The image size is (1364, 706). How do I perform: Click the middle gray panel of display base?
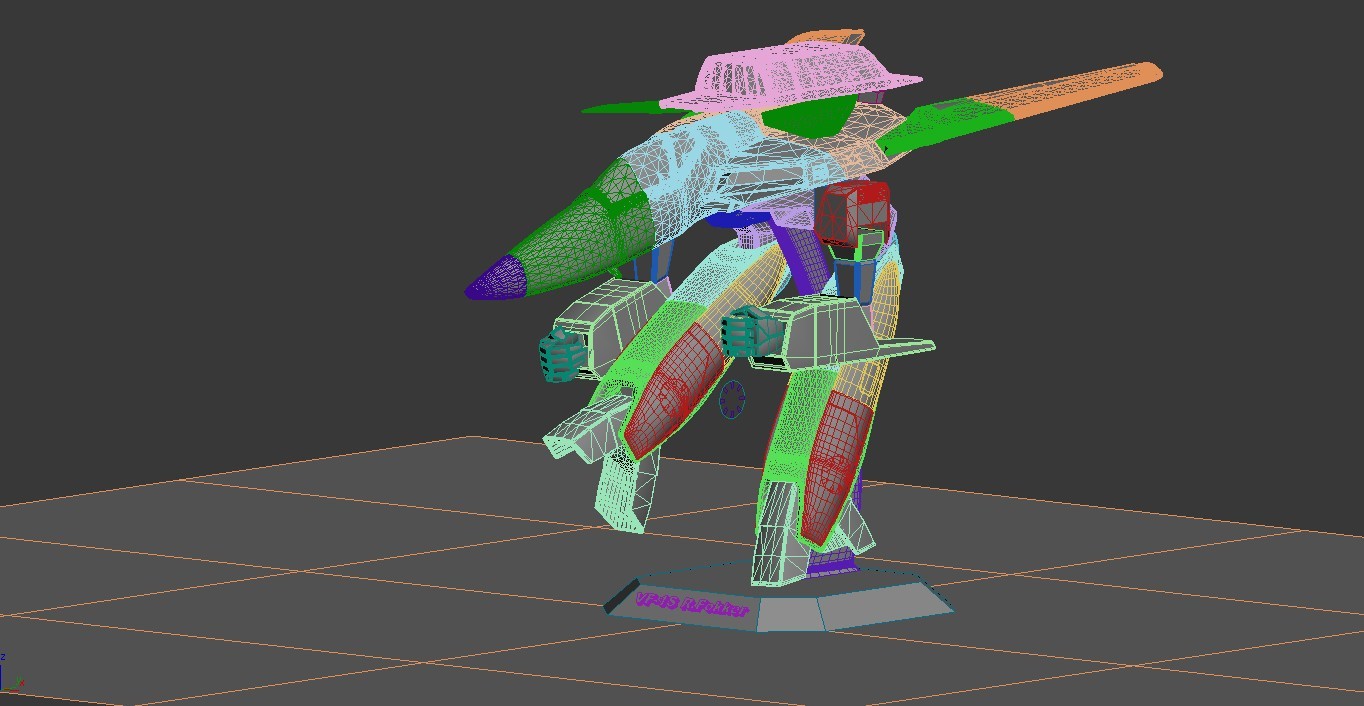(789, 613)
